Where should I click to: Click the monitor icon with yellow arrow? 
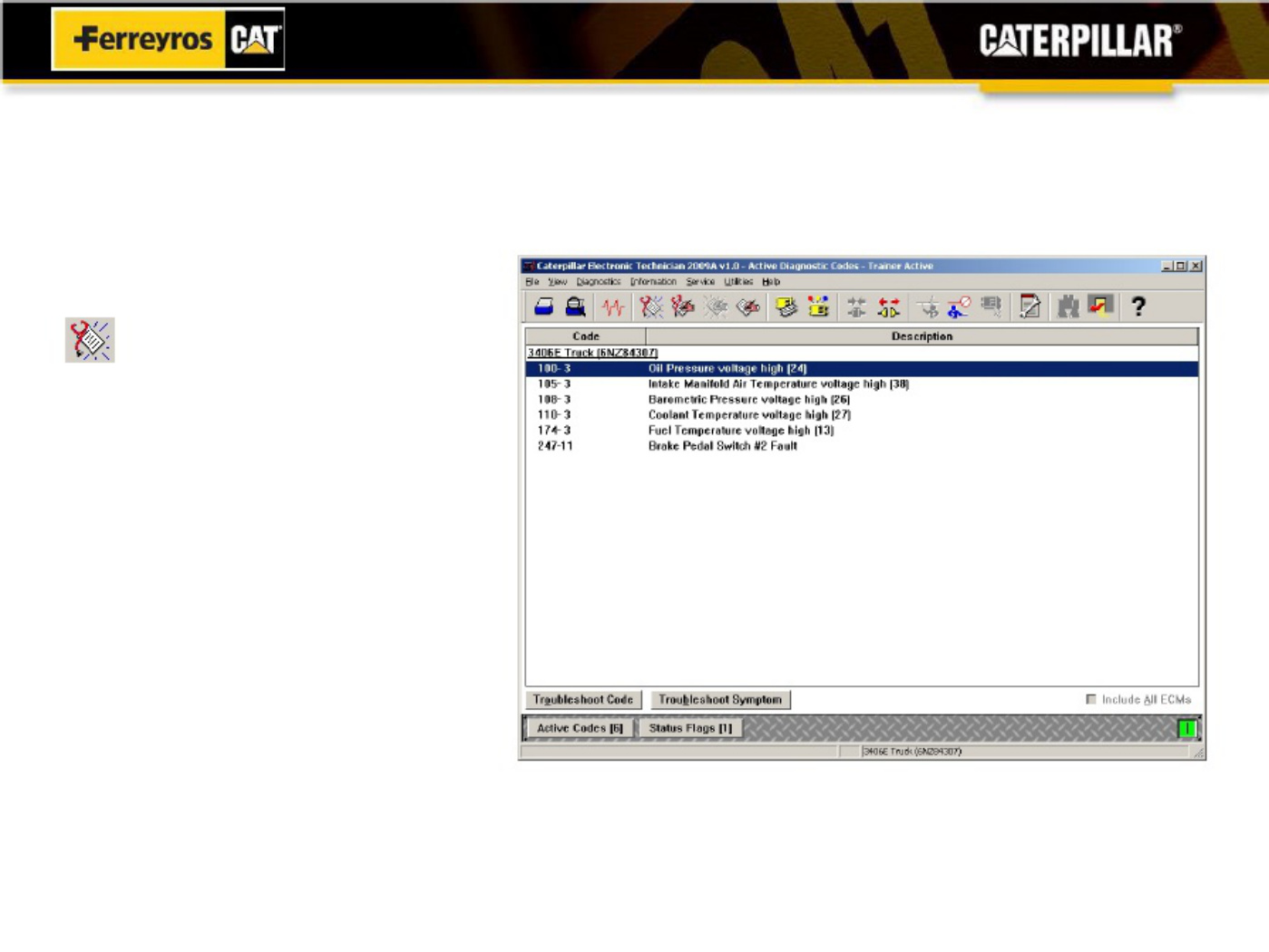pos(1100,307)
